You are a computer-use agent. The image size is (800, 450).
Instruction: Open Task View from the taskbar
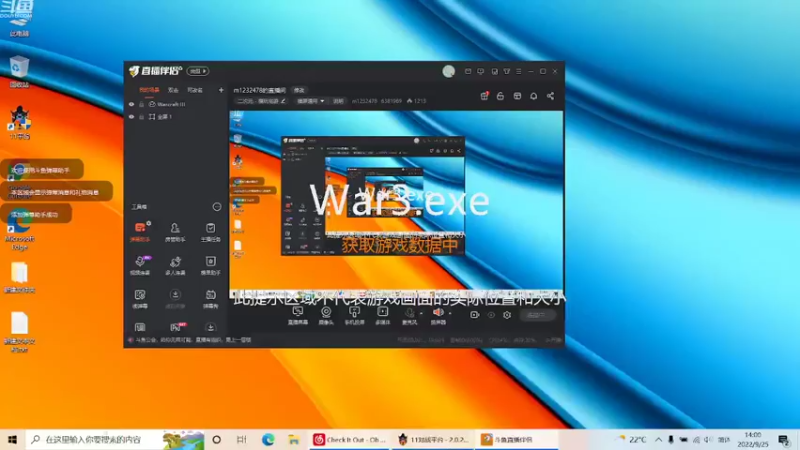coord(241,439)
